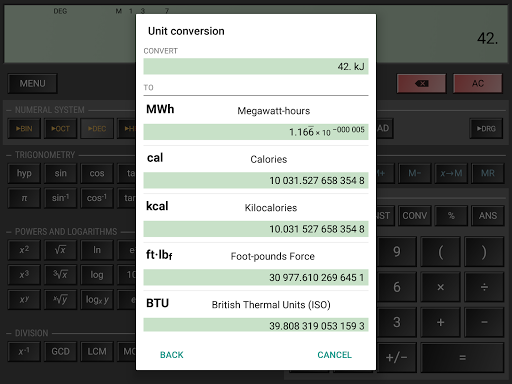The width and height of the screenshot is (512, 384).
Task: Select the pi constant key
Action: [24, 198]
